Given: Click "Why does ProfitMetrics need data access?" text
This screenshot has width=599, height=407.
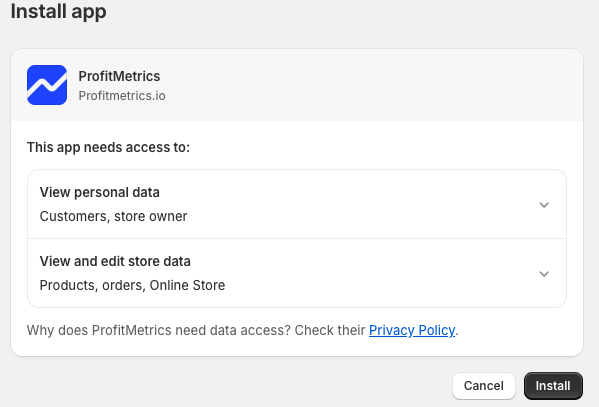Looking at the screenshot, I should point(159,330).
